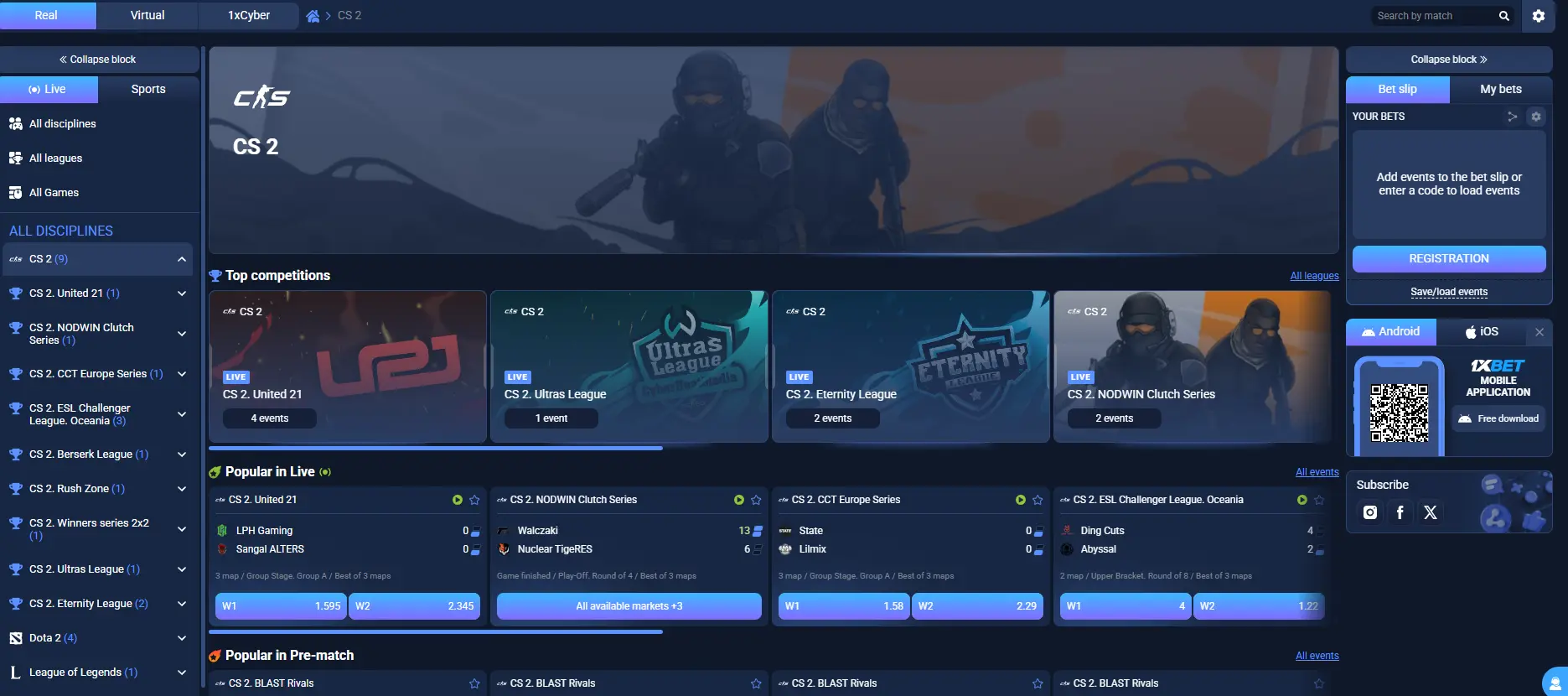1568x696 pixels.
Task: Click the trophy icon beside CS 2. Rush Zone
Action: point(15,489)
